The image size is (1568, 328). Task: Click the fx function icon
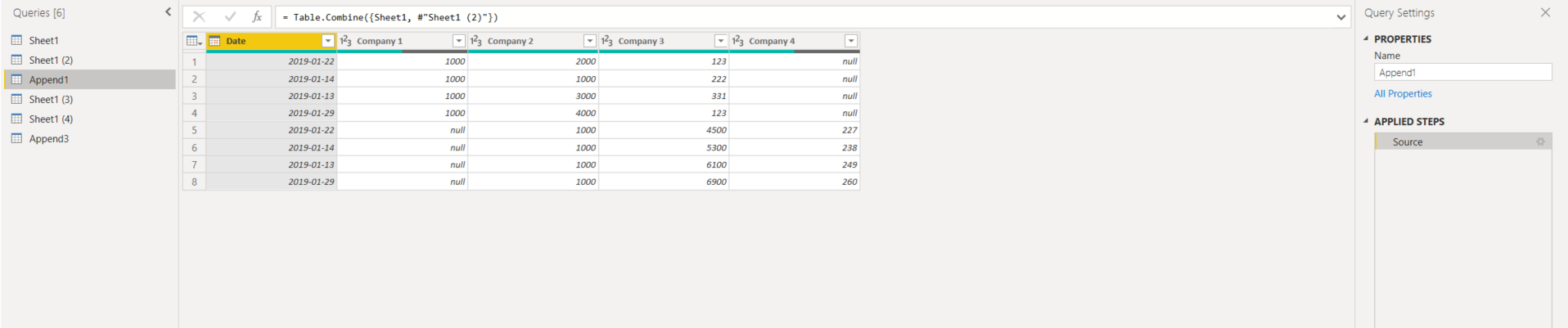(257, 16)
